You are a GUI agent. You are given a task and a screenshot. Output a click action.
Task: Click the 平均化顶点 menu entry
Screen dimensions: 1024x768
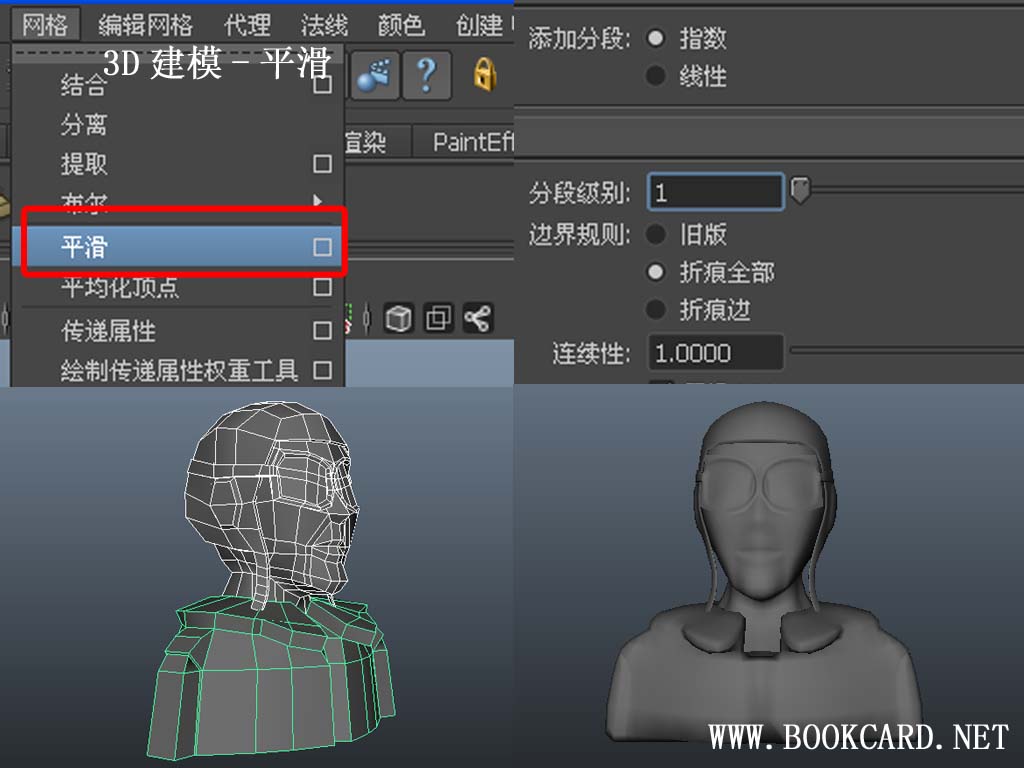click(x=120, y=288)
